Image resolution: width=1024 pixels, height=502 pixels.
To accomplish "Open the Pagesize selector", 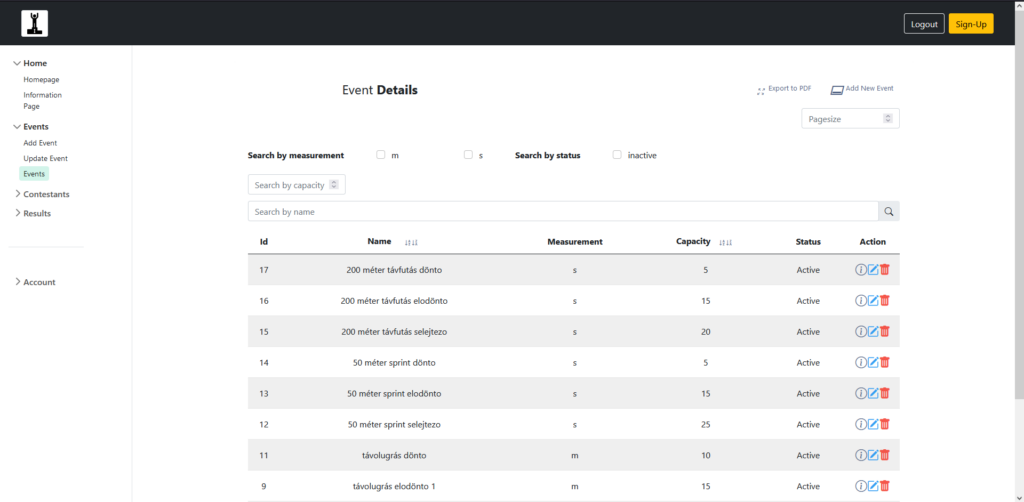I will [x=850, y=119].
